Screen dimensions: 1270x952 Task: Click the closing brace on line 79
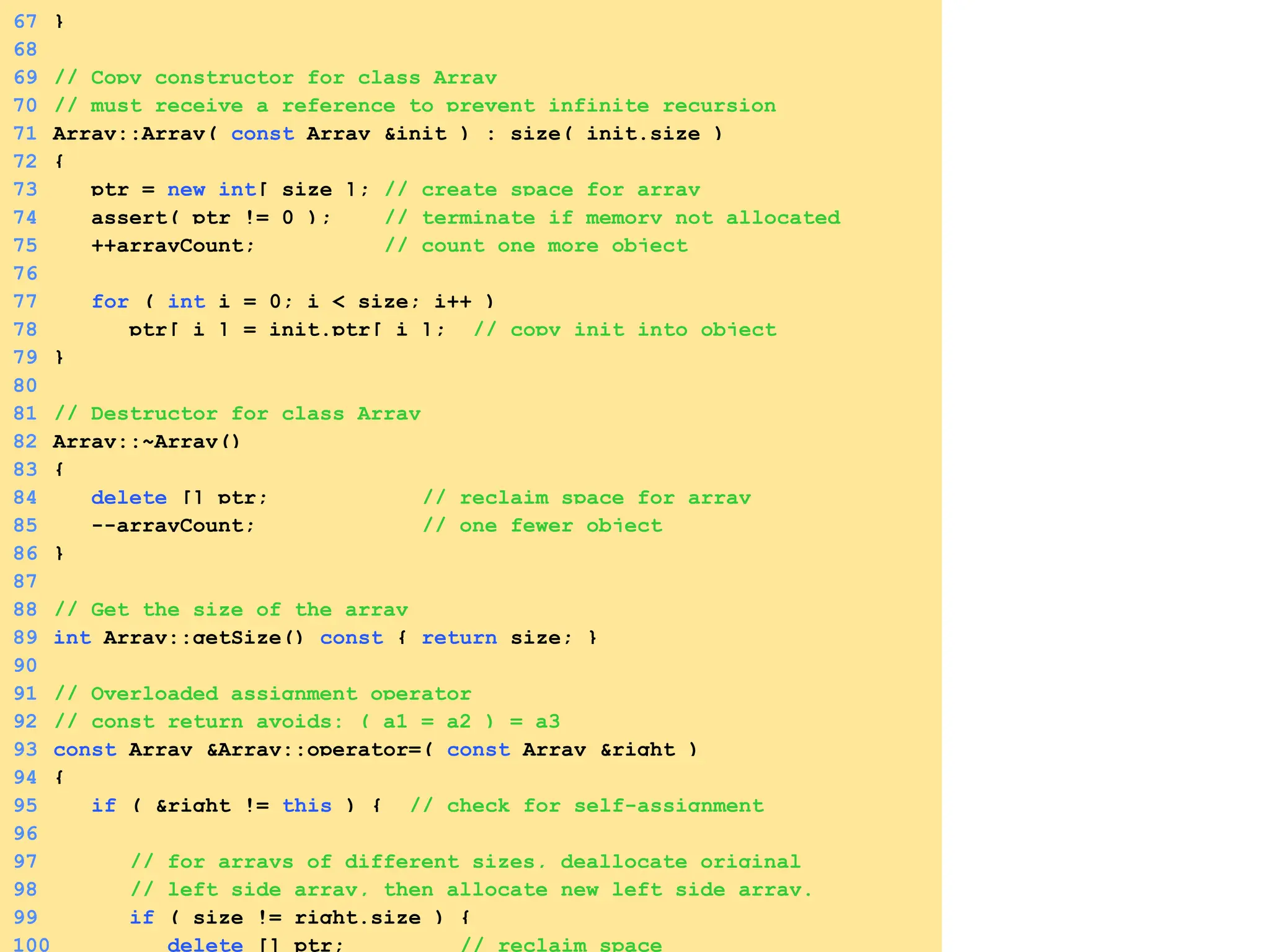60,358
